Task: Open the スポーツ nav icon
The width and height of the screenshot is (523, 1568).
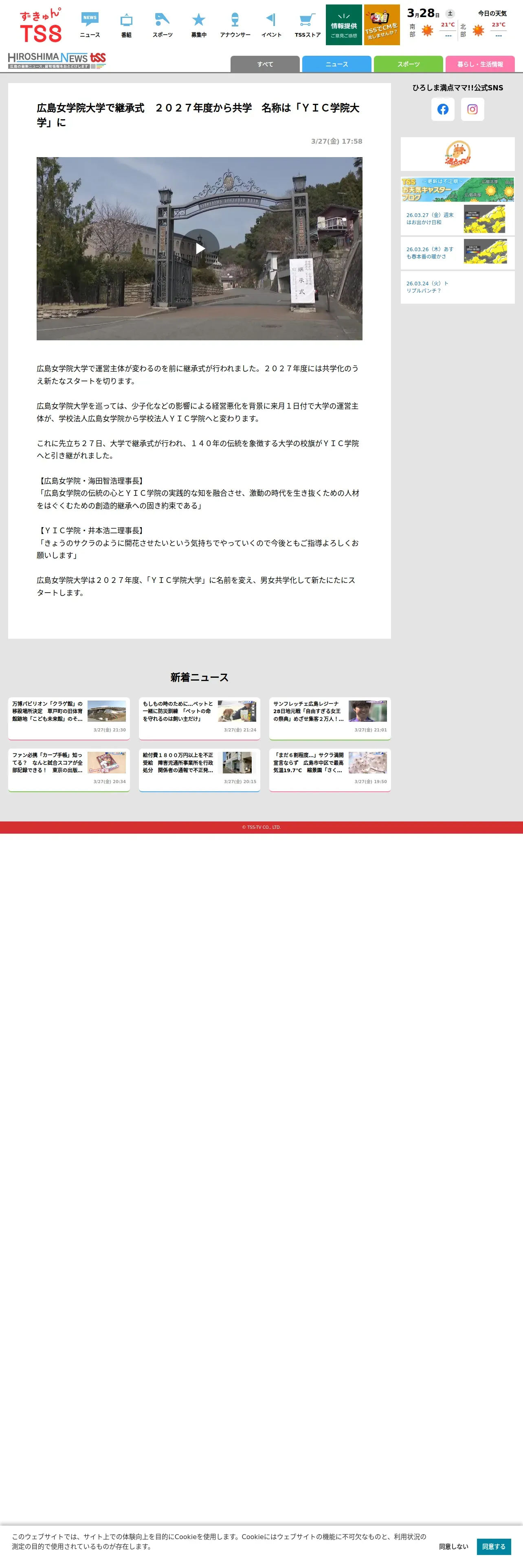Action: 163,25
